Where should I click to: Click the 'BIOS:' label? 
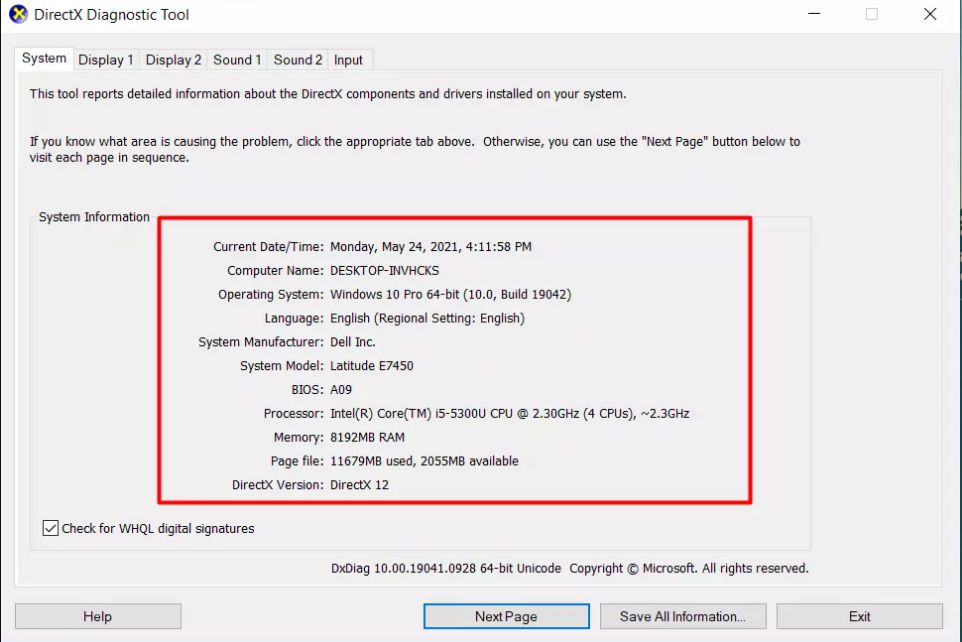click(x=307, y=390)
